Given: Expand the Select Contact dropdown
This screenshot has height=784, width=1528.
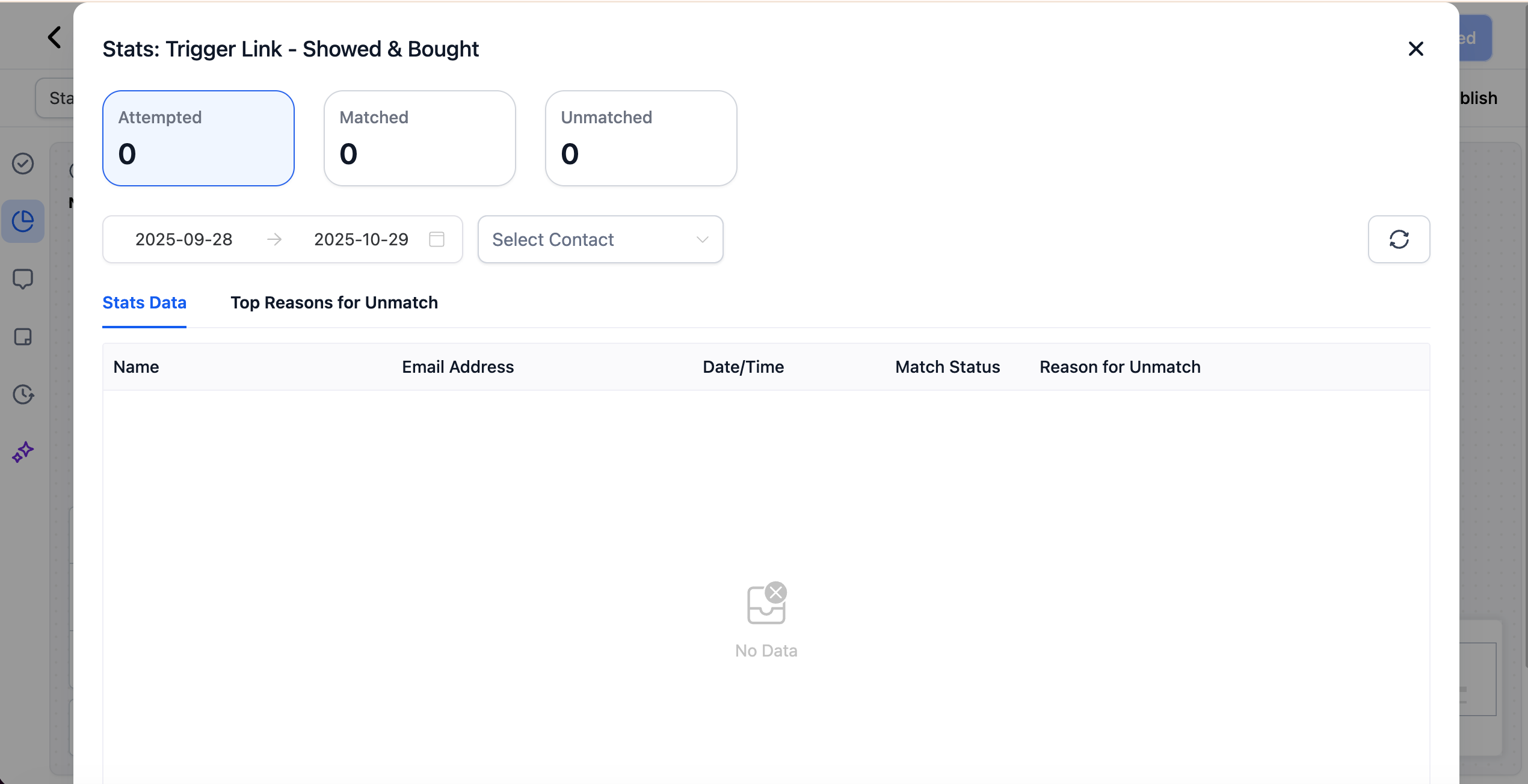Looking at the screenshot, I should point(590,239).
